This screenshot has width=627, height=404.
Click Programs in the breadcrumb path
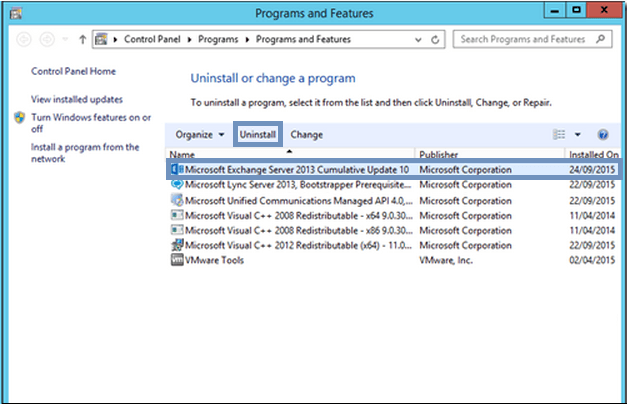(x=218, y=39)
